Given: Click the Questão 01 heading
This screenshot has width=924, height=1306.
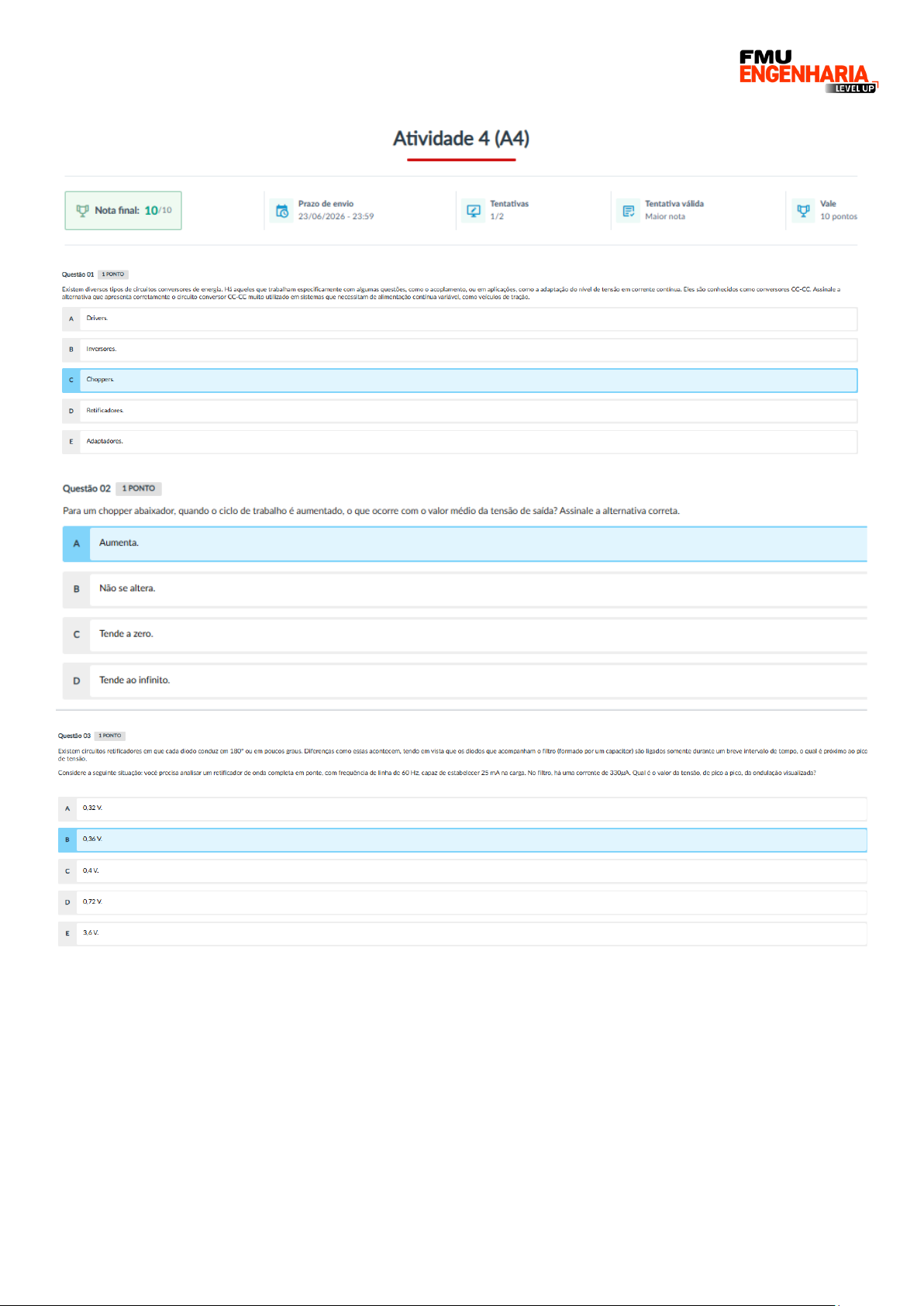Looking at the screenshot, I should click(x=78, y=274).
